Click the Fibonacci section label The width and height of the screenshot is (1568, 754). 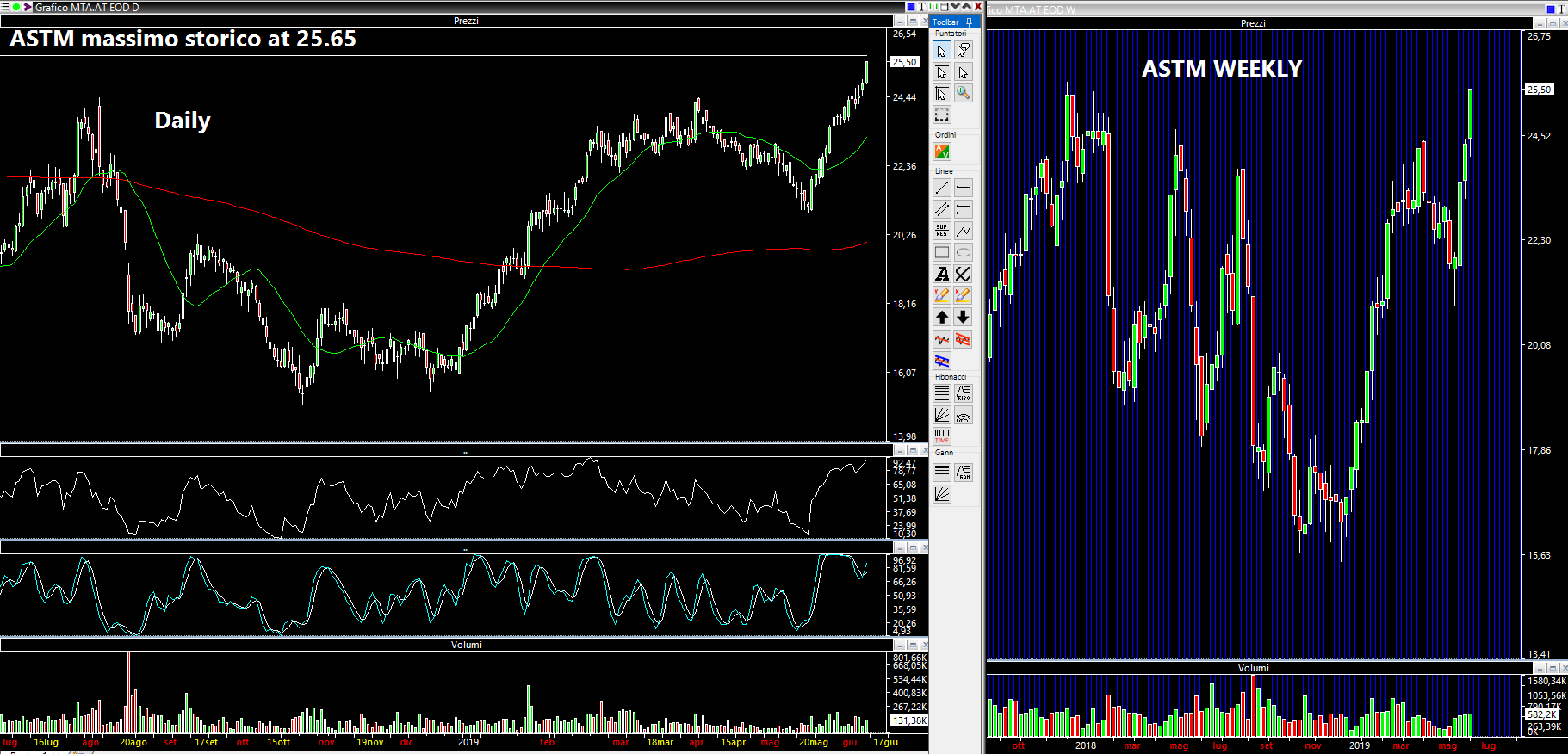point(951,377)
